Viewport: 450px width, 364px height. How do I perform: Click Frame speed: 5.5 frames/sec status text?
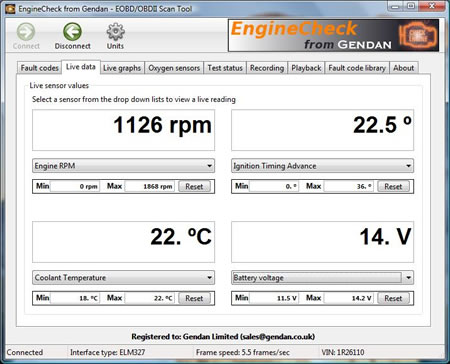[x=243, y=352]
